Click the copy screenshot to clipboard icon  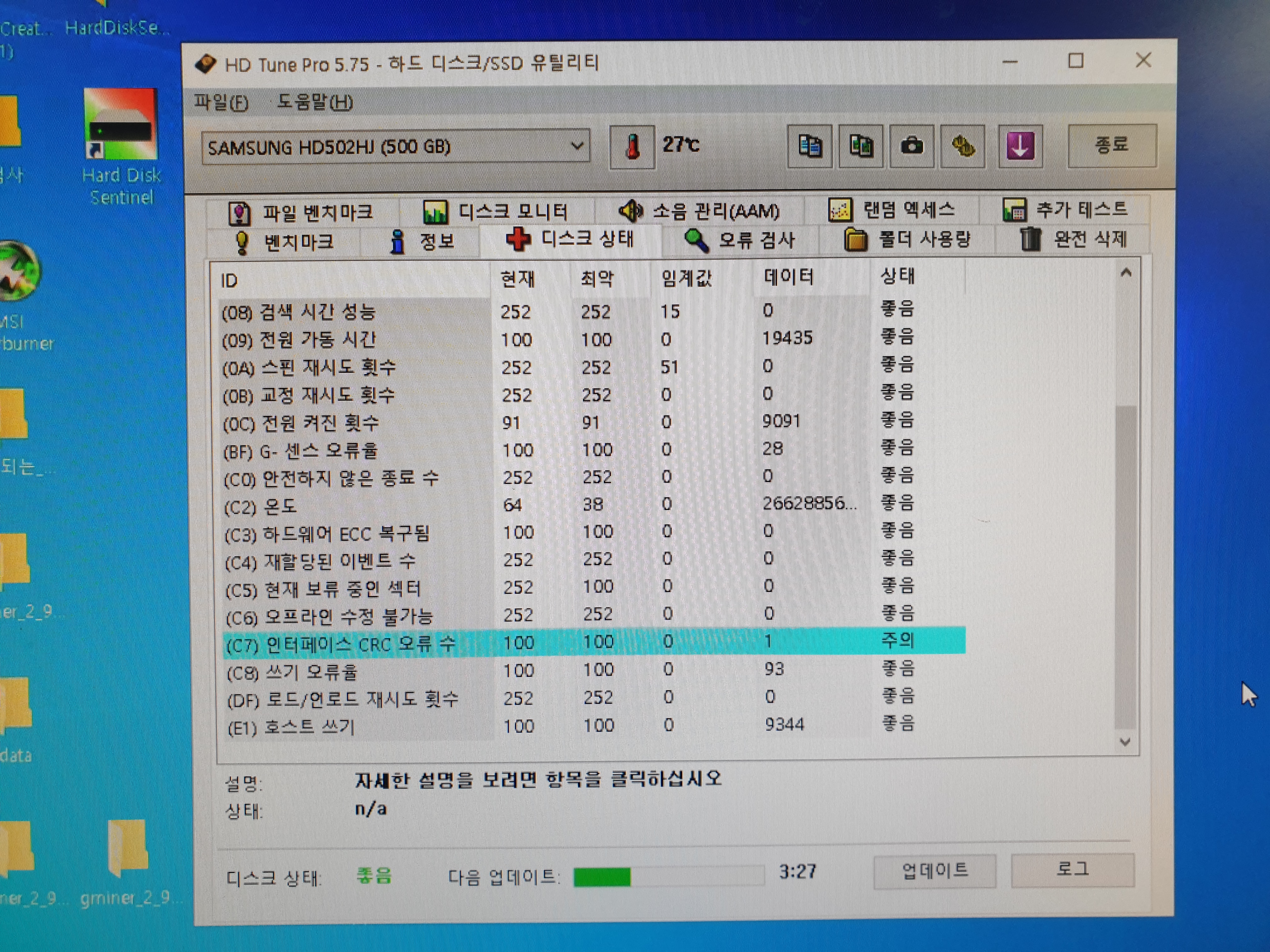point(861,146)
